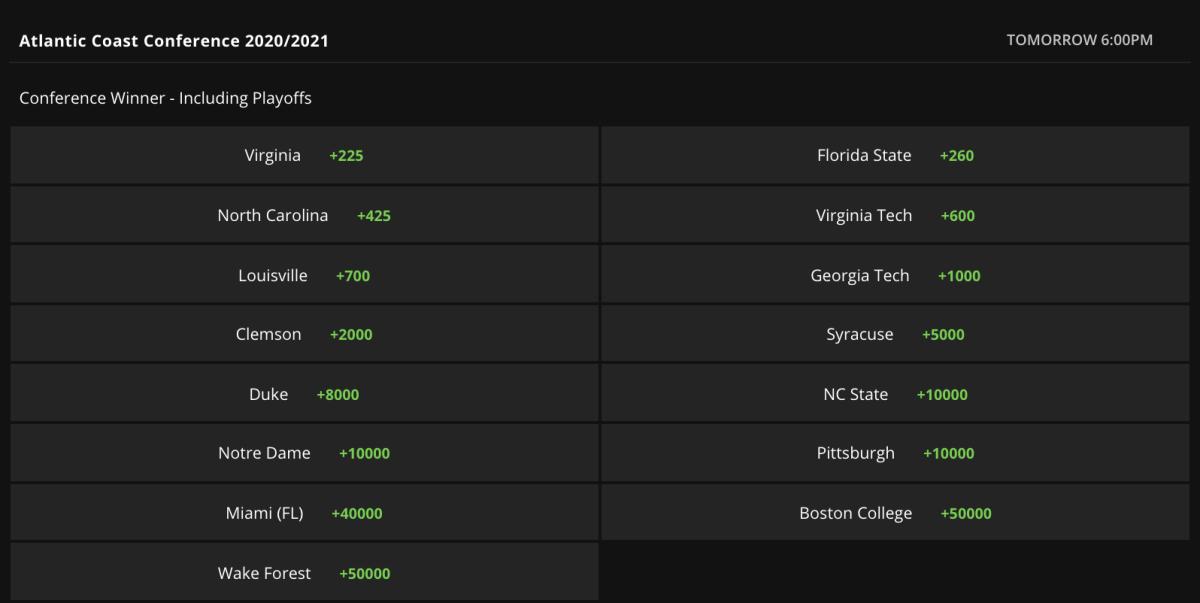Click the Conference Winner - Including Playoffs market

coord(166,98)
